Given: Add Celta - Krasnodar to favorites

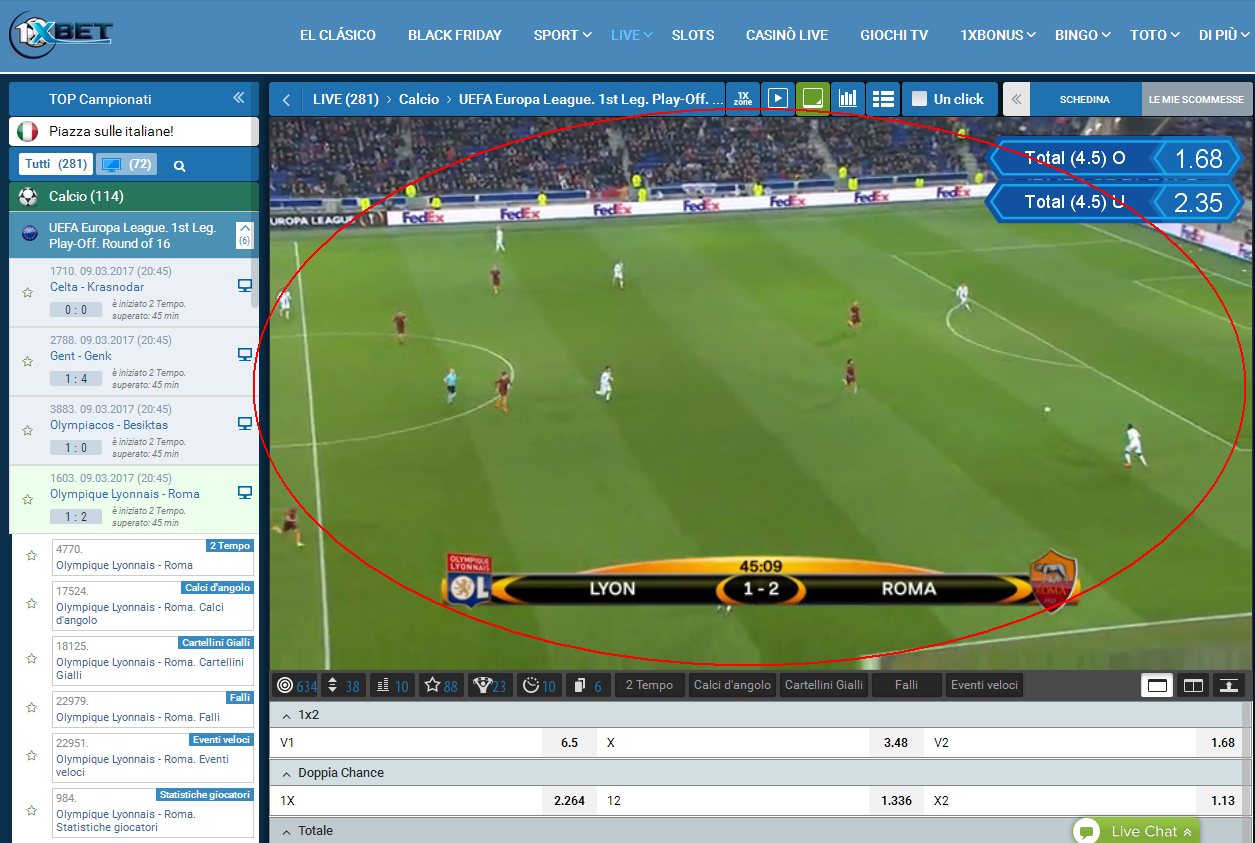Looking at the screenshot, I should point(28,293).
